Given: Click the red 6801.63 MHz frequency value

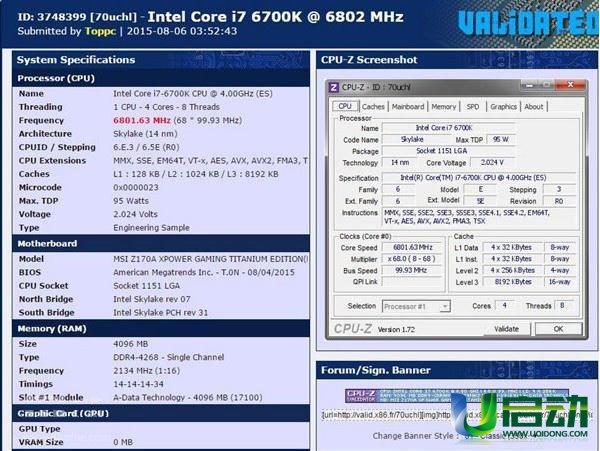Looking at the screenshot, I should coord(142,120).
